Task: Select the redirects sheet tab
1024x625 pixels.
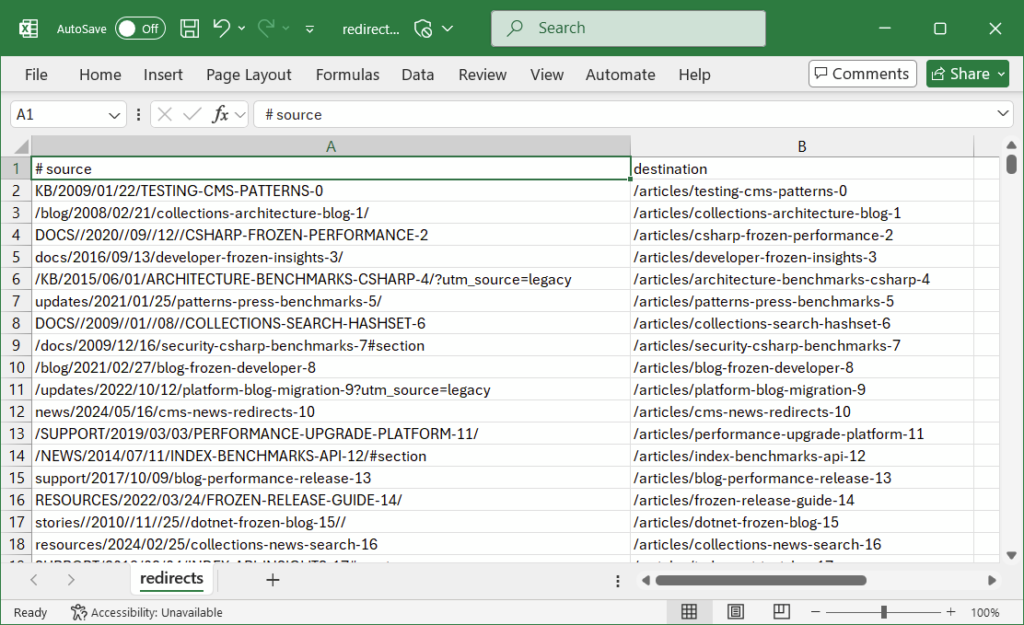Action: click(170, 579)
